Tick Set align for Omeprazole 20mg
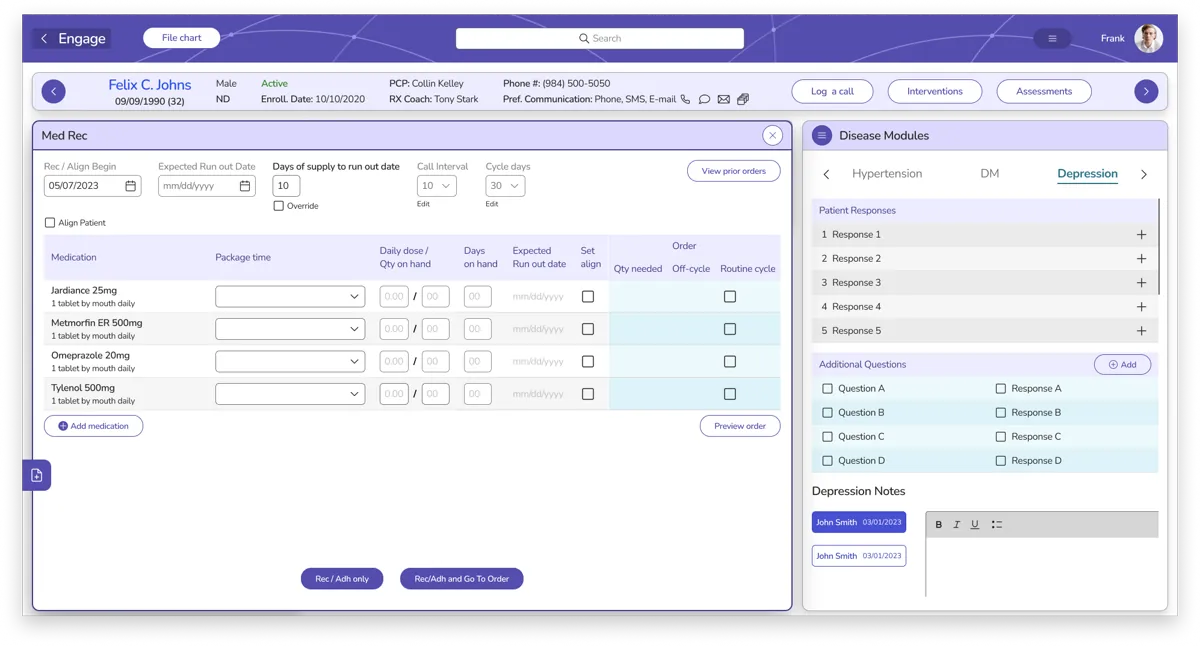Image resolution: width=1200 pixels, height=646 pixels. (588, 362)
